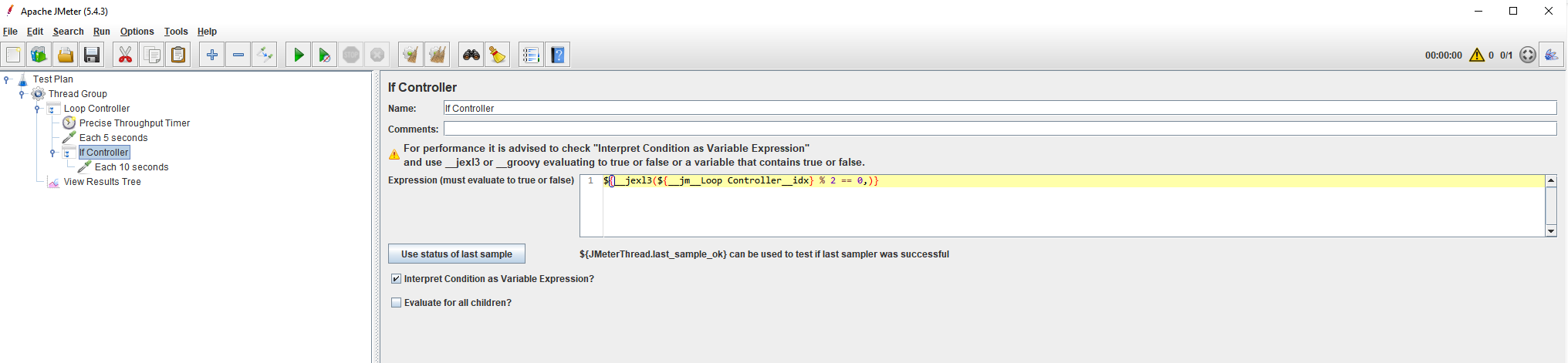Click the Open file folder icon
This screenshot has height=363, width=1568.
pyautogui.click(x=66, y=55)
